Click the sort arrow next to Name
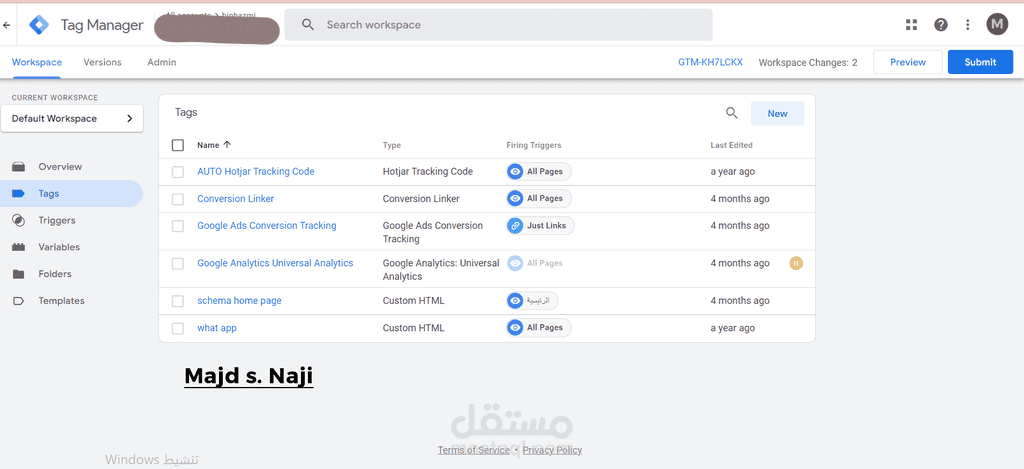Image resolution: width=1024 pixels, height=469 pixels. [227, 145]
